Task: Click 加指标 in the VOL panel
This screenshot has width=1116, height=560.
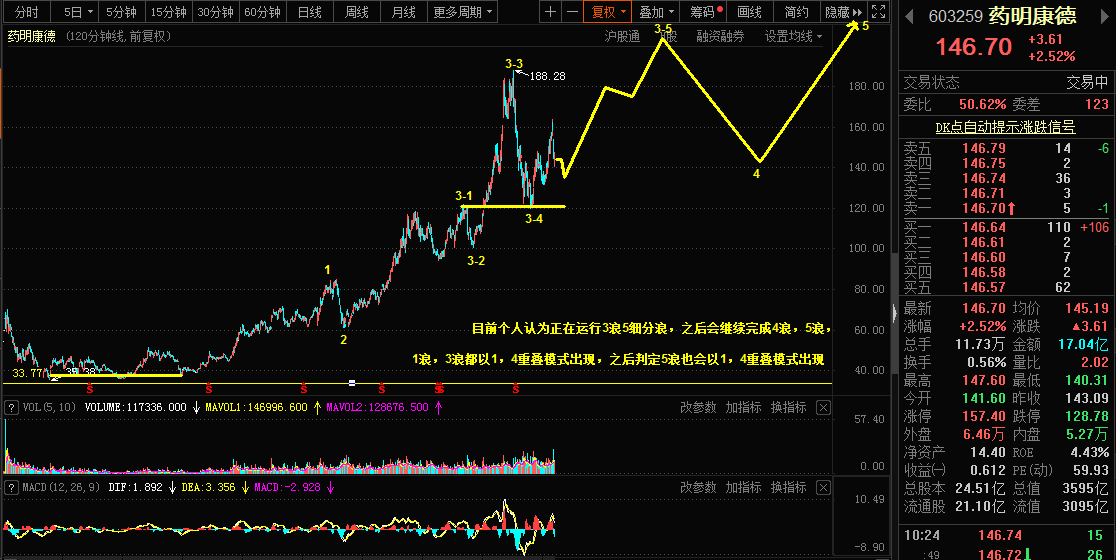Action: 743,408
